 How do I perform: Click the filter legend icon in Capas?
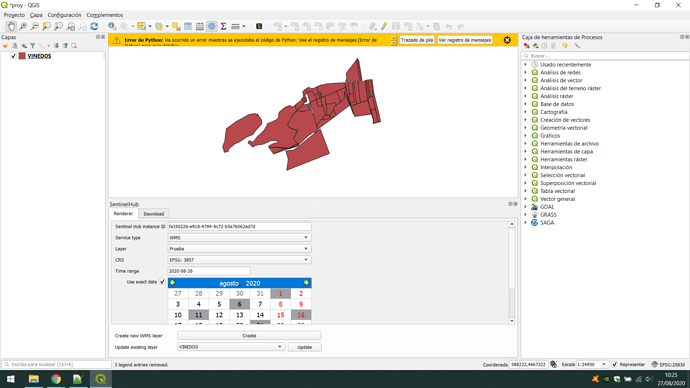click(33, 46)
